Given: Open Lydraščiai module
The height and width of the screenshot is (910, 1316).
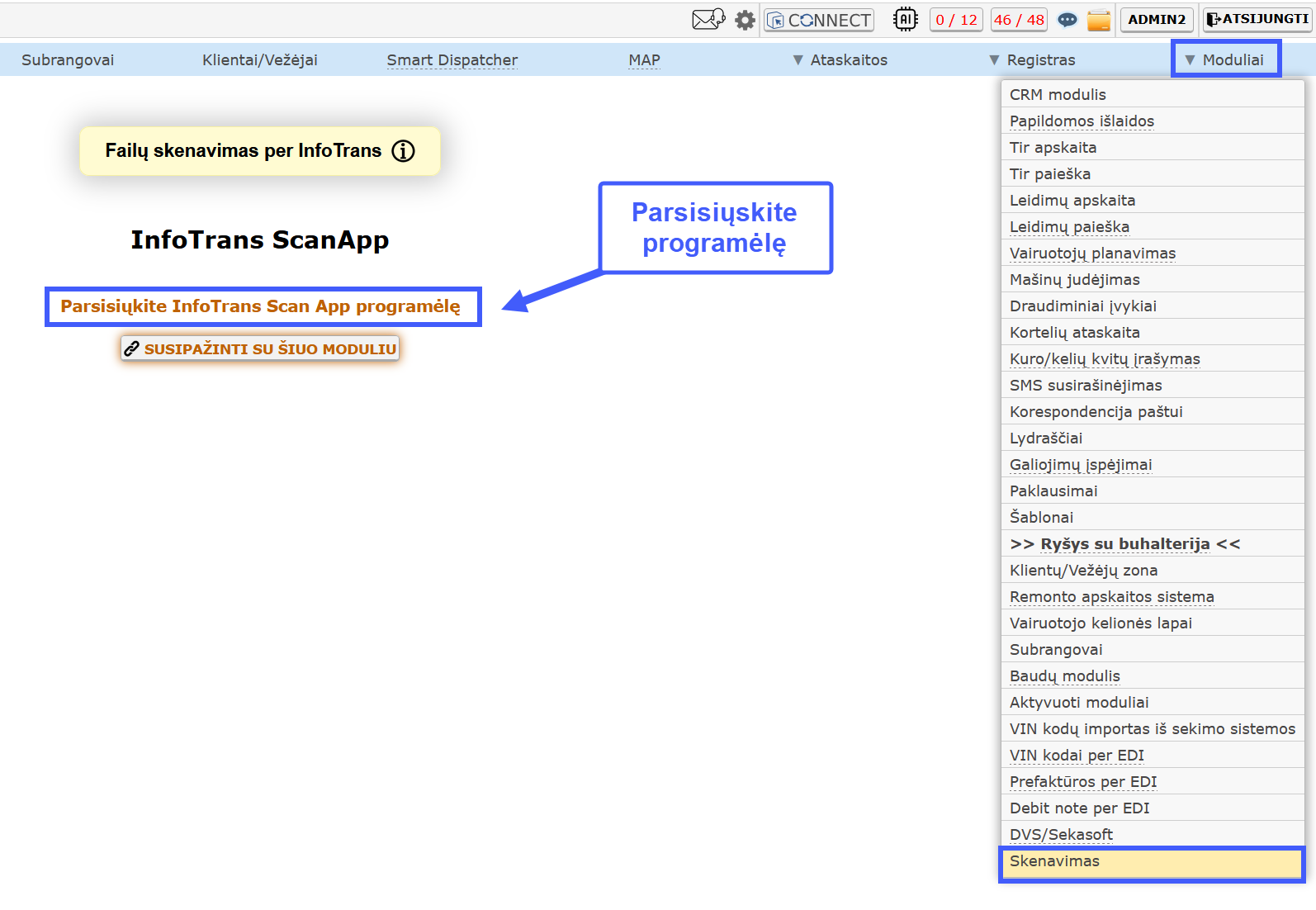Looking at the screenshot, I should (1152, 438).
